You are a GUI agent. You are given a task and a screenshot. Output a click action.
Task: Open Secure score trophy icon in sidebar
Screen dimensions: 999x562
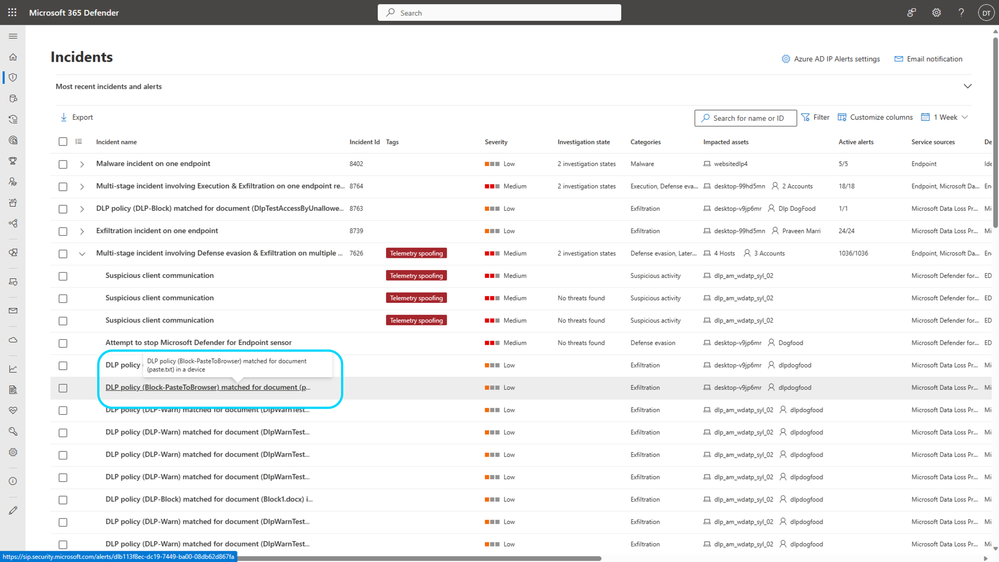point(13,161)
